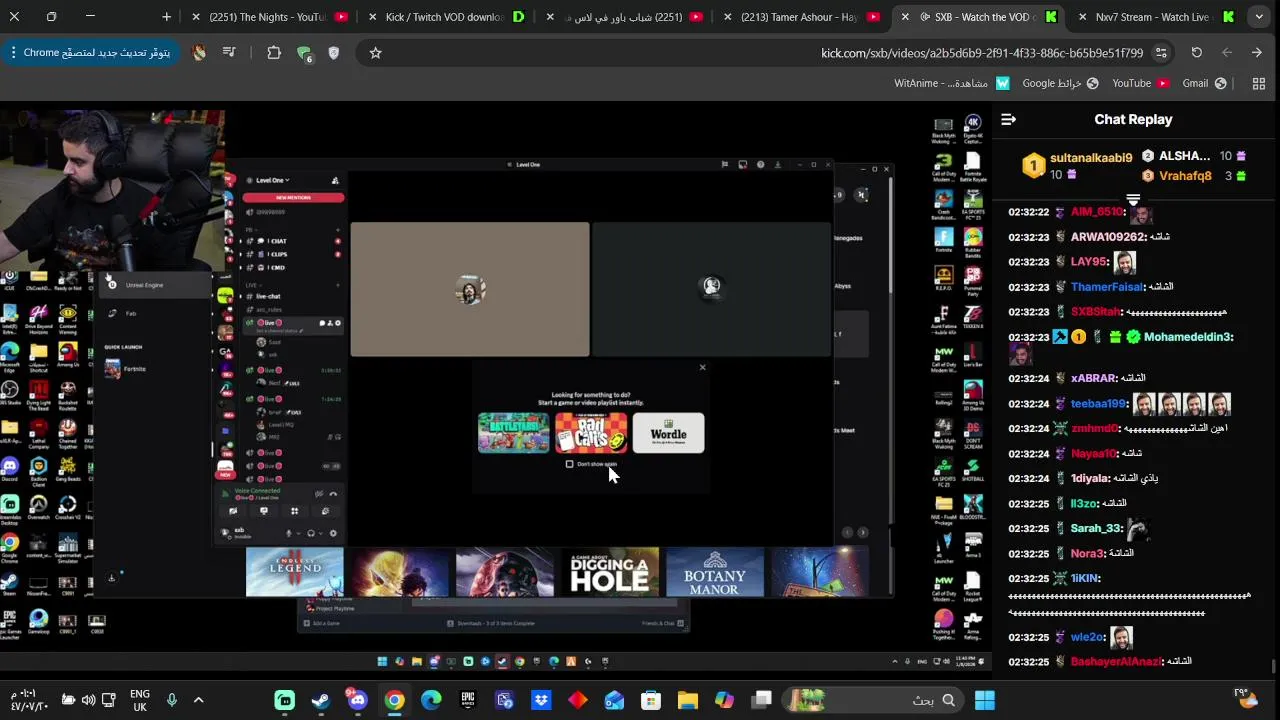Open the ENG UK language switcher
The width and height of the screenshot is (1280, 720).
coord(140,700)
